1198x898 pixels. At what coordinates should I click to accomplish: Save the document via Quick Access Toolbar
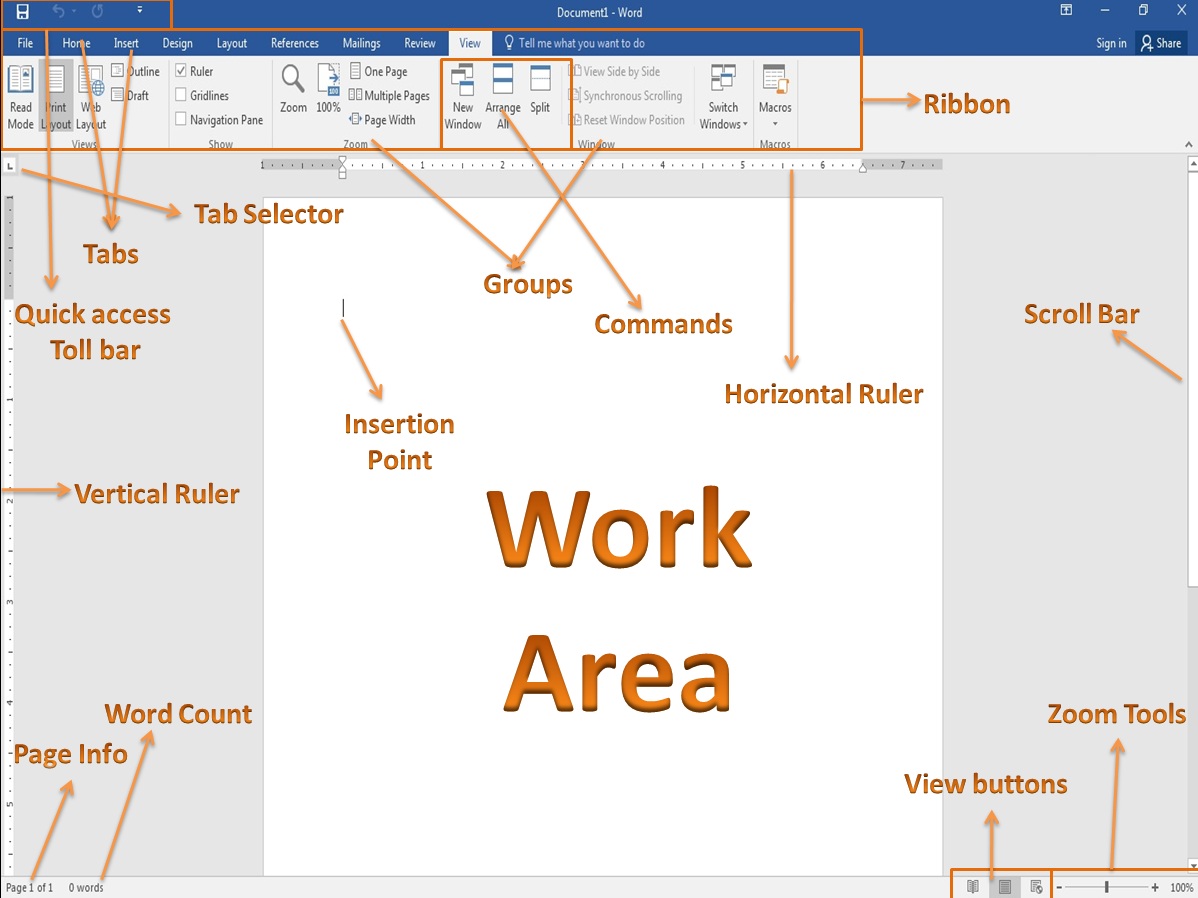[22, 12]
